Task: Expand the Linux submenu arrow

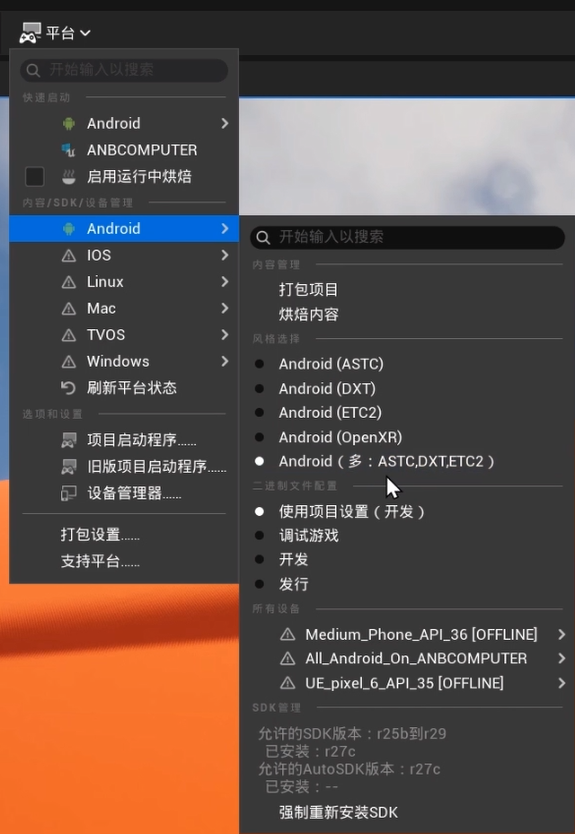Action: pos(224,281)
